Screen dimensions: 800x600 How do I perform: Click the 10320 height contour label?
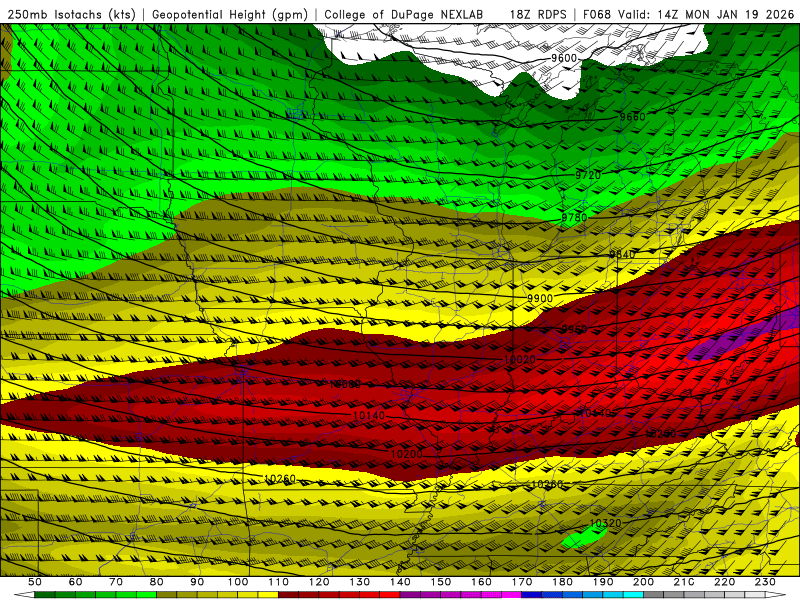pyautogui.click(x=606, y=523)
